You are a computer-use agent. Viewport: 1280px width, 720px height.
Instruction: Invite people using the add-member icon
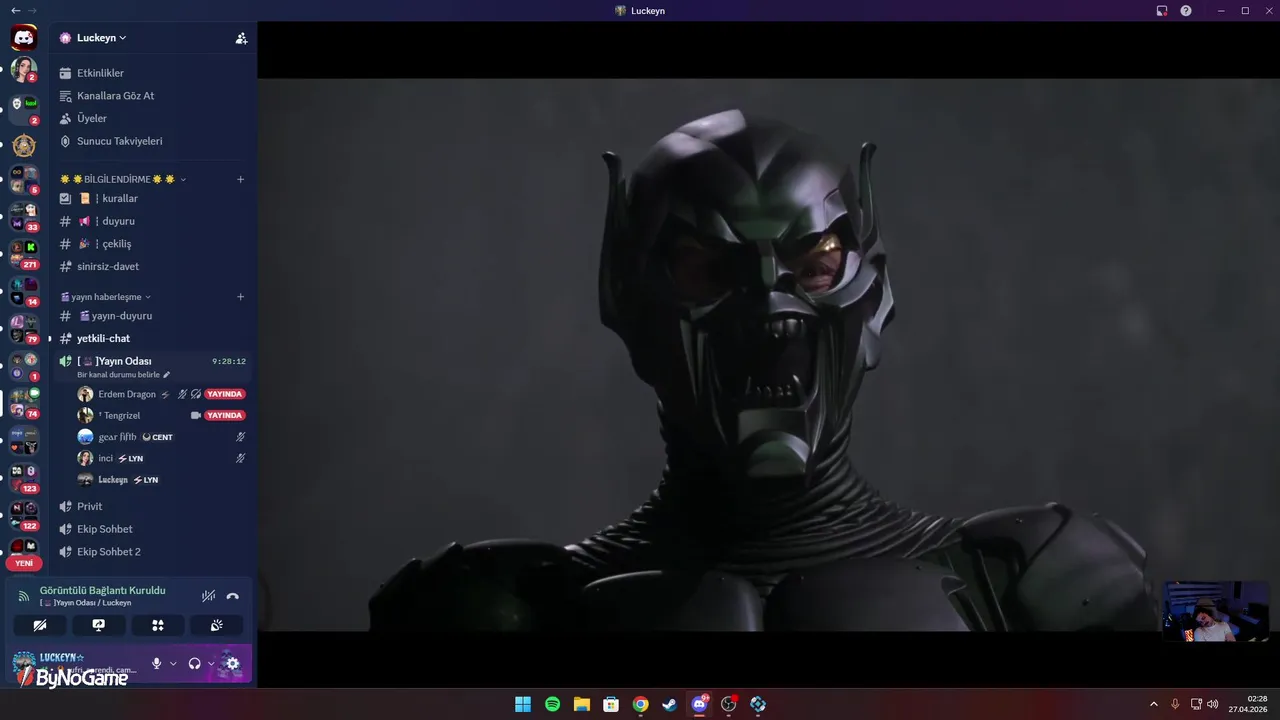[x=241, y=38]
